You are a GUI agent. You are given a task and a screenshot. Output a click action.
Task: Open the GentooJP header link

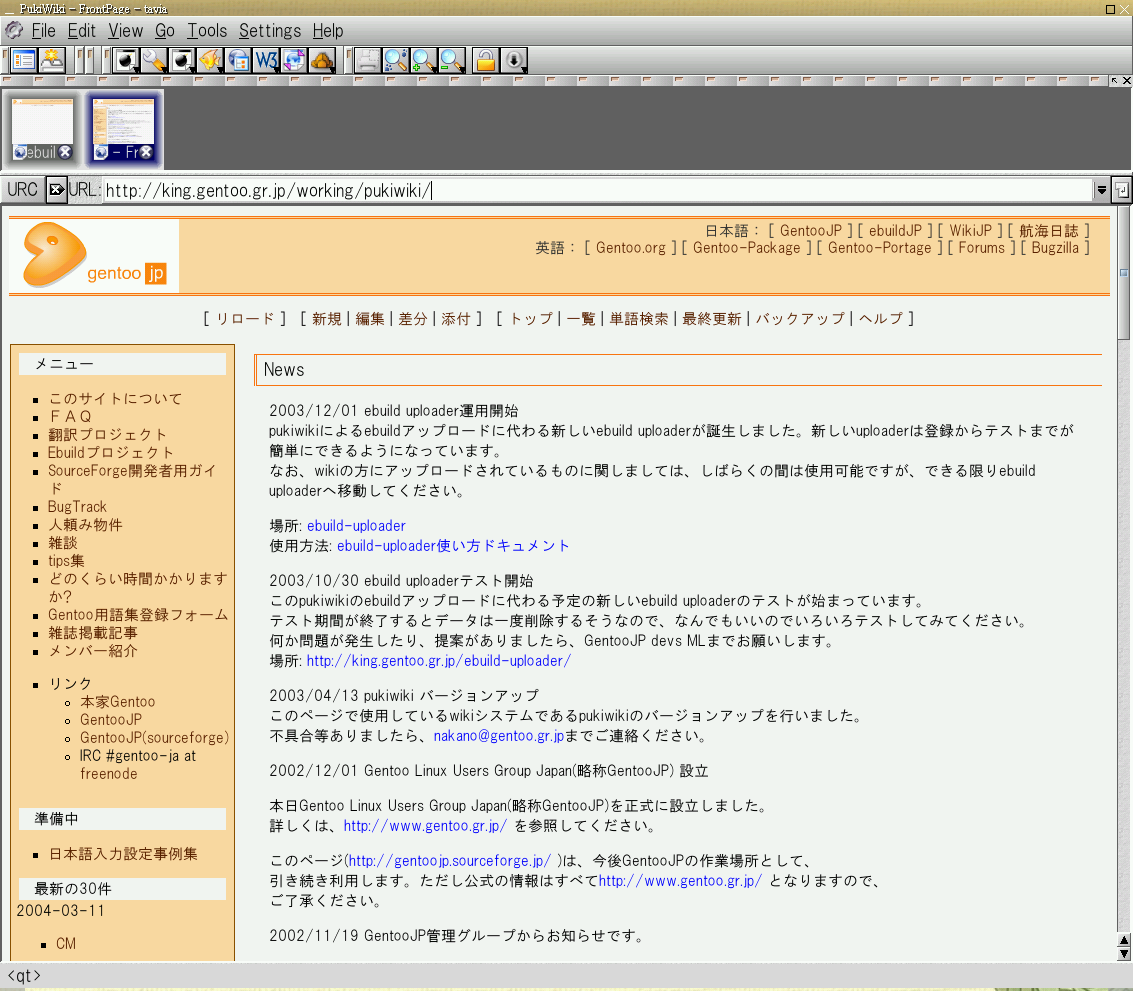tap(811, 231)
